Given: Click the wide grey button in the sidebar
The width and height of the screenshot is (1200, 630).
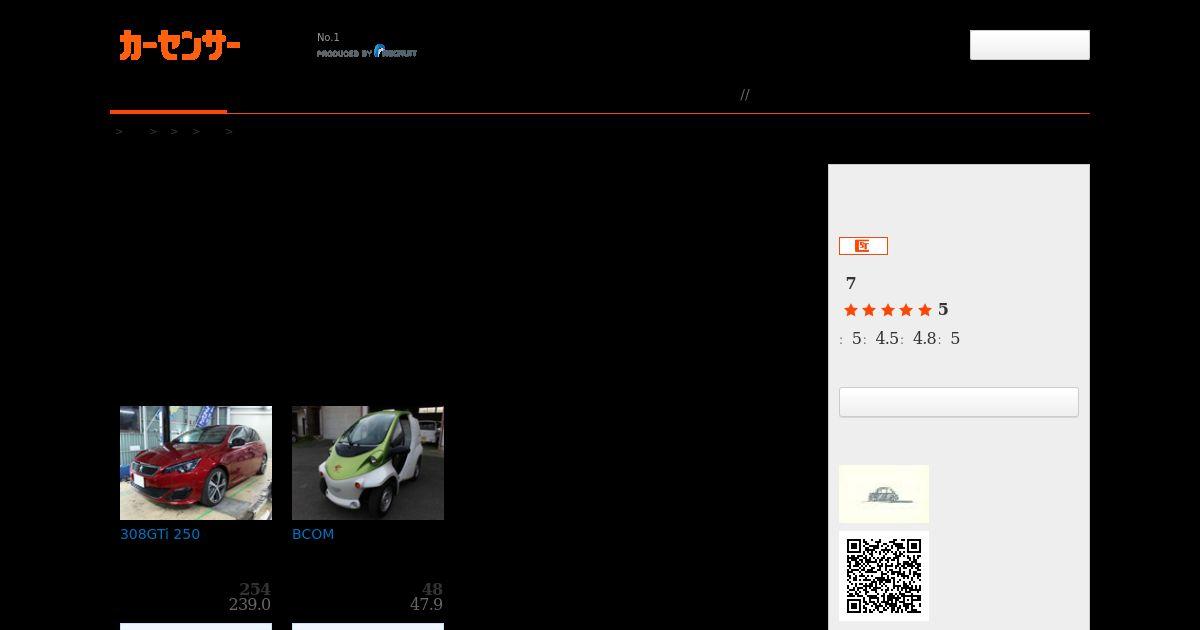Looking at the screenshot, I should click(959, 402).
